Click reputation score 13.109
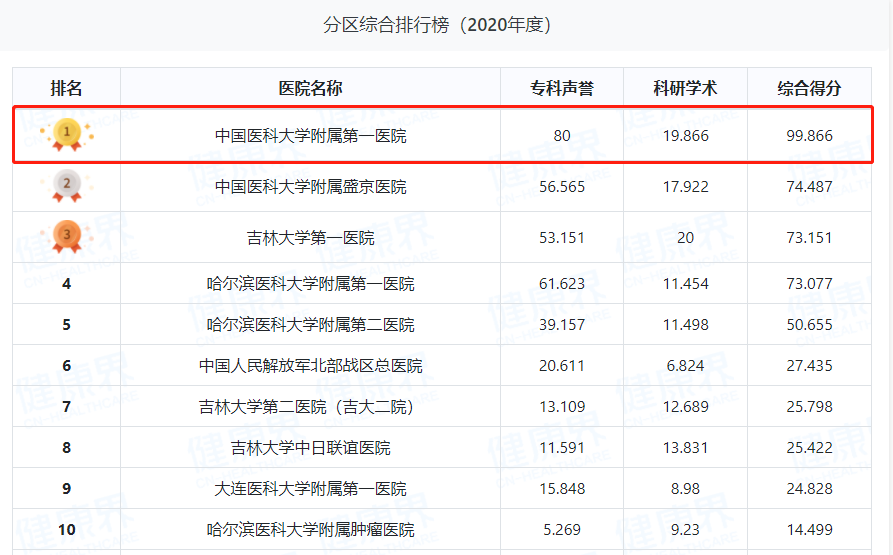Screen dimensions: 893x555 [x=562, y=406]
